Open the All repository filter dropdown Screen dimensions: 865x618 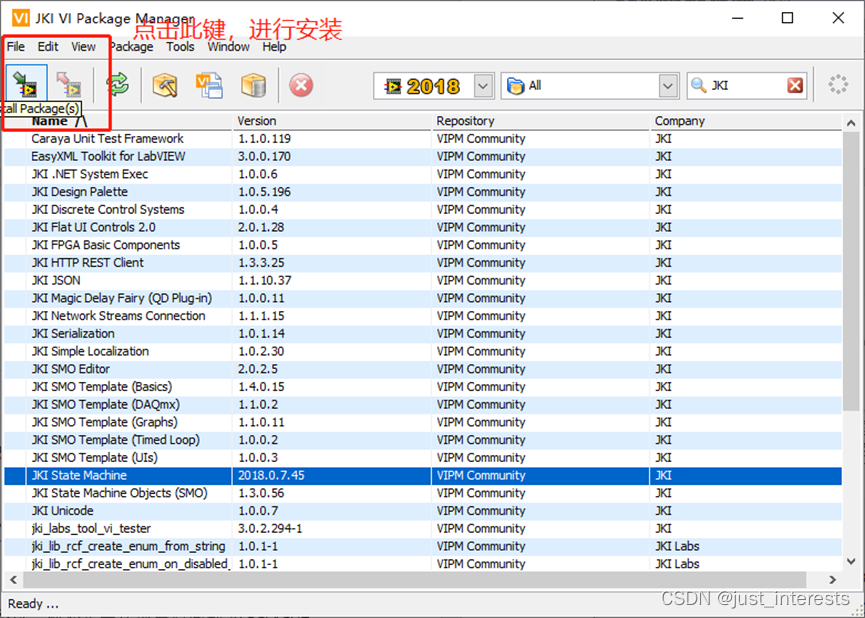point(668,86)
